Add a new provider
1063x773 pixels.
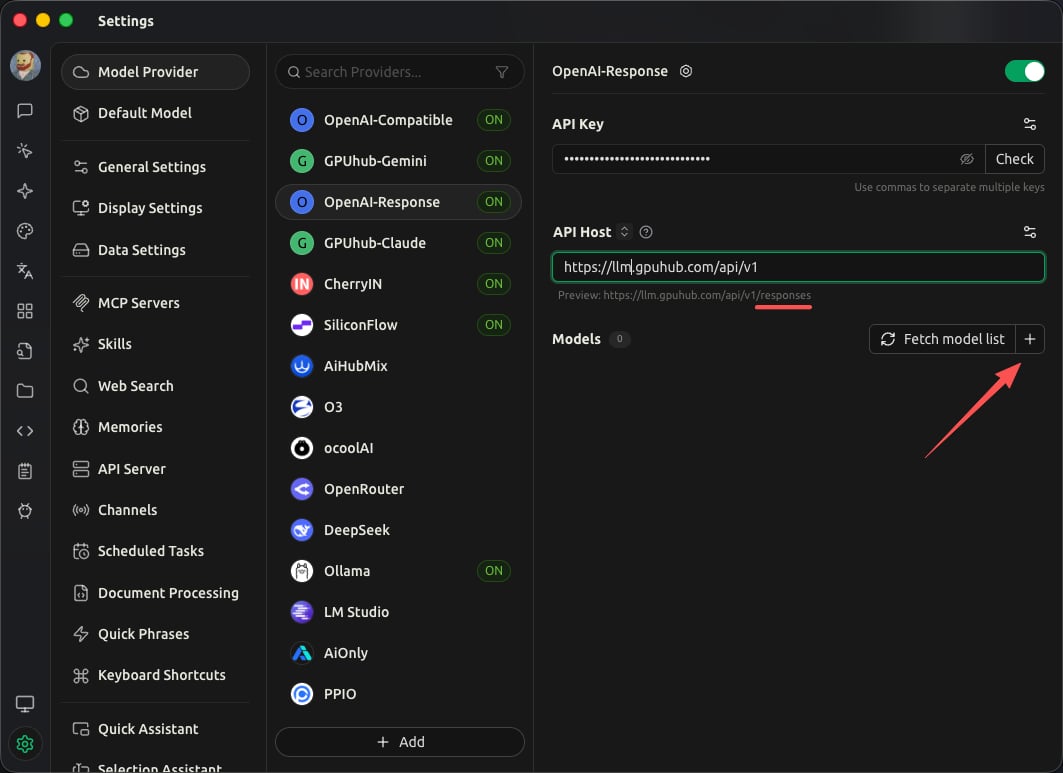[x=399, y=742]
